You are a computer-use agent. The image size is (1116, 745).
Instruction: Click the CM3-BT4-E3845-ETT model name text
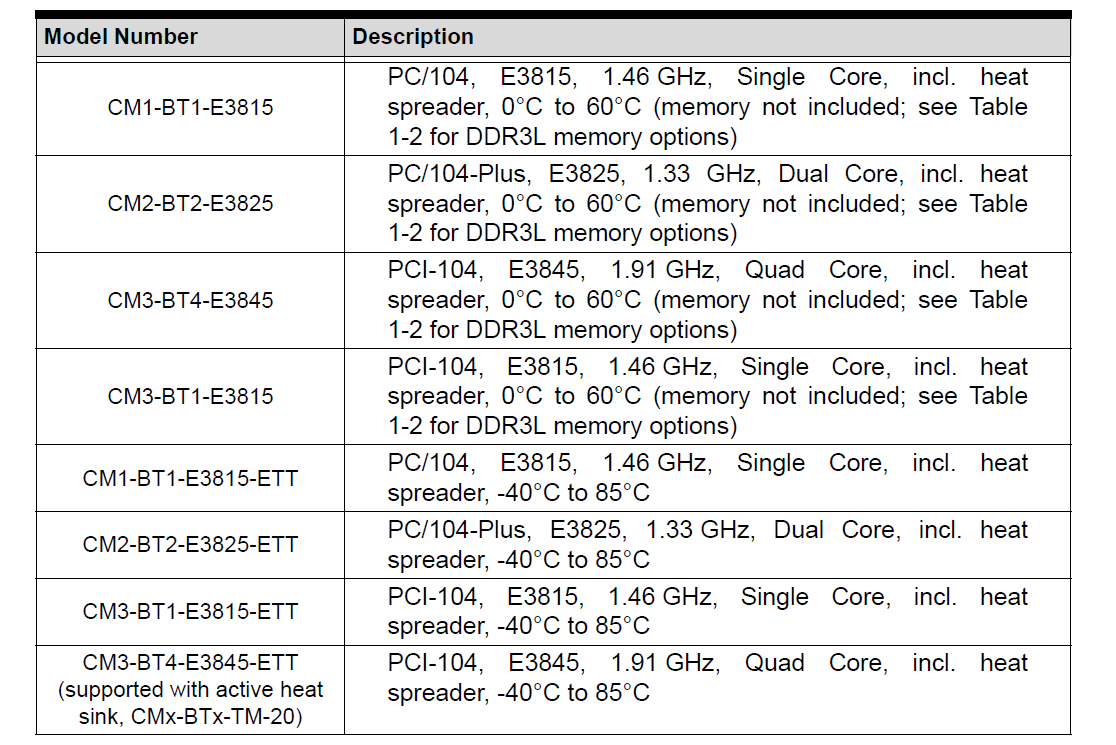(x=190, y=663)
